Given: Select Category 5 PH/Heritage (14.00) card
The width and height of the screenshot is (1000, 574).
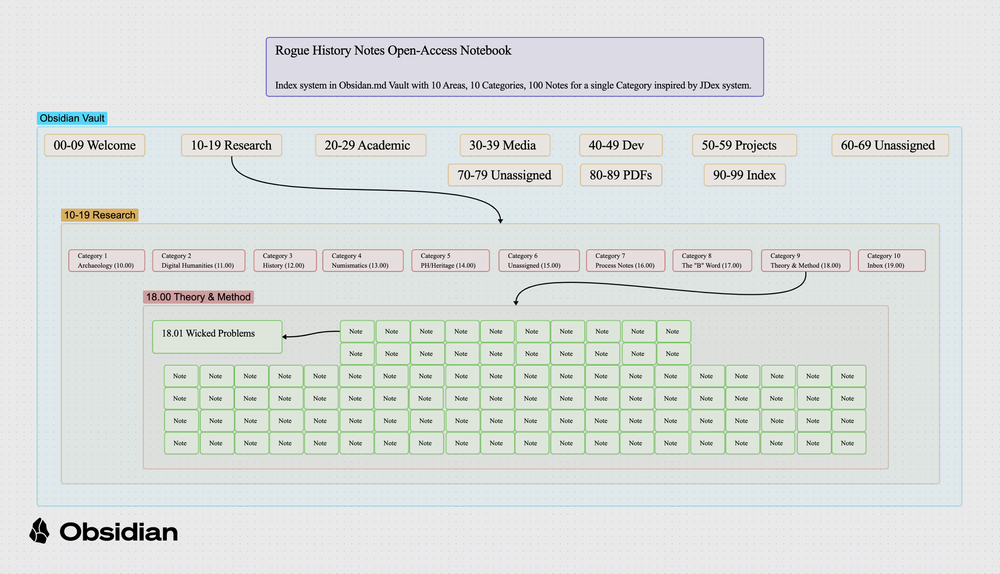Looking at the screenshot, I should pos(450,260).
